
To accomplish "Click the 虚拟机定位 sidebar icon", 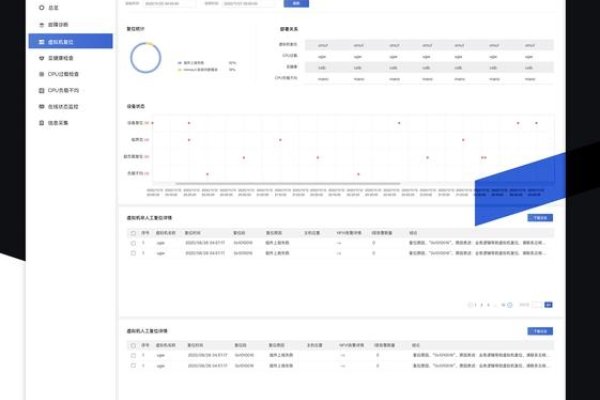I will (40, 41).
